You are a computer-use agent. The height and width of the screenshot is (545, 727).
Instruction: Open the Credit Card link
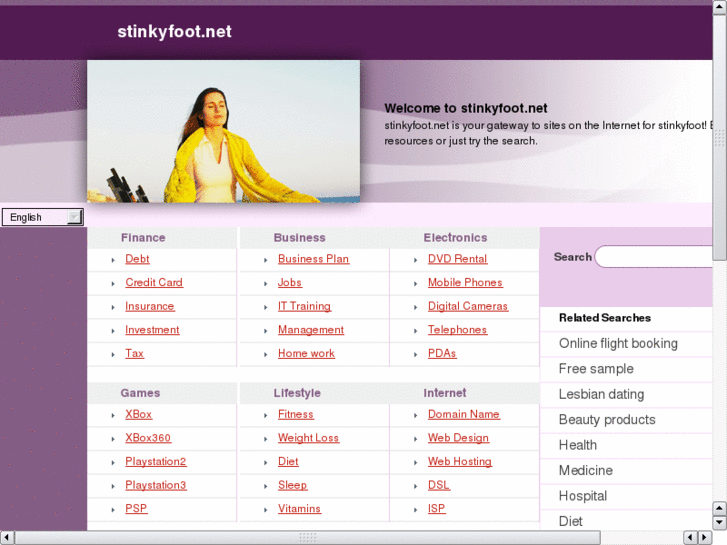154,282
